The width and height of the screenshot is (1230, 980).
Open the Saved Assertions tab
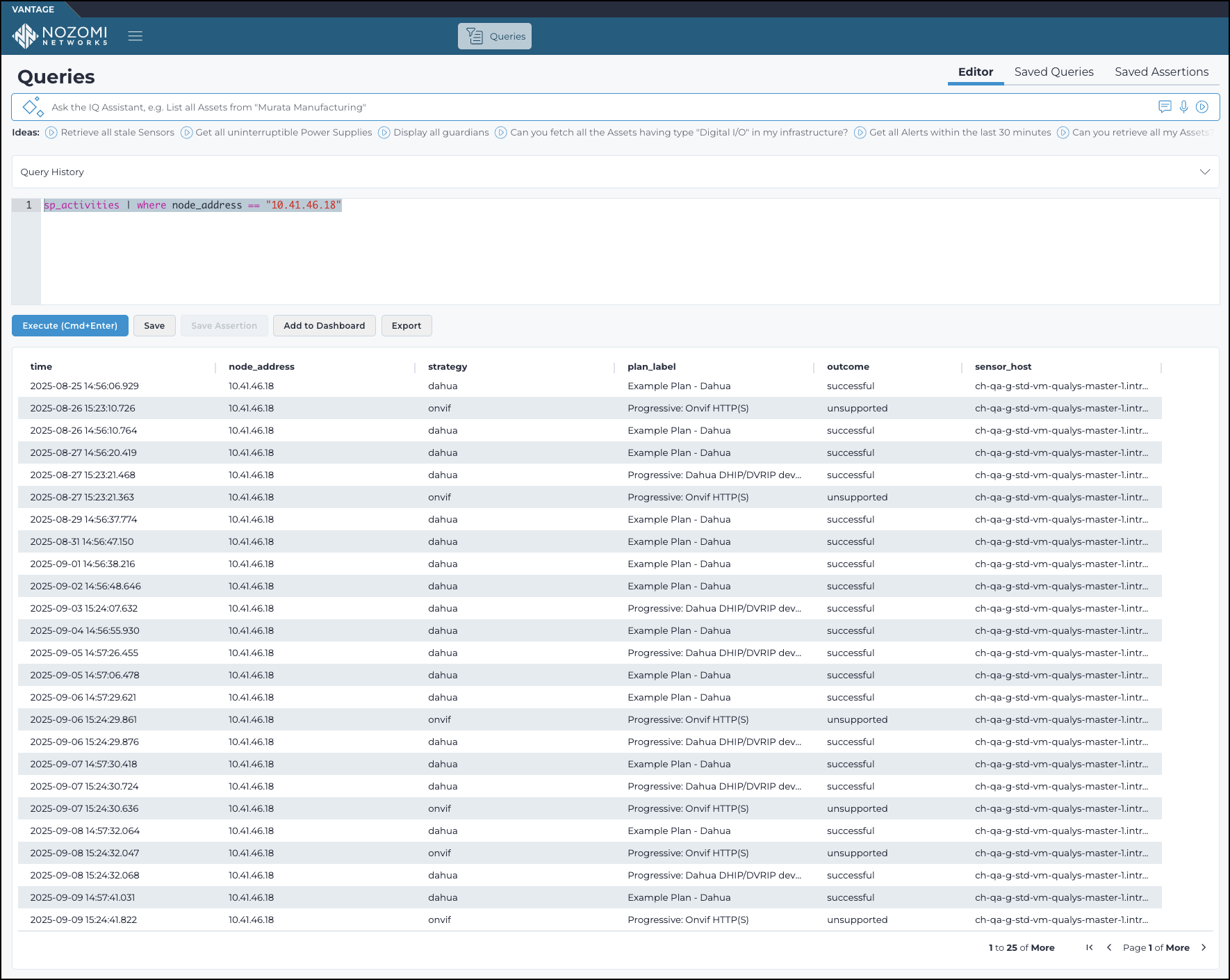pos(1161,72)
